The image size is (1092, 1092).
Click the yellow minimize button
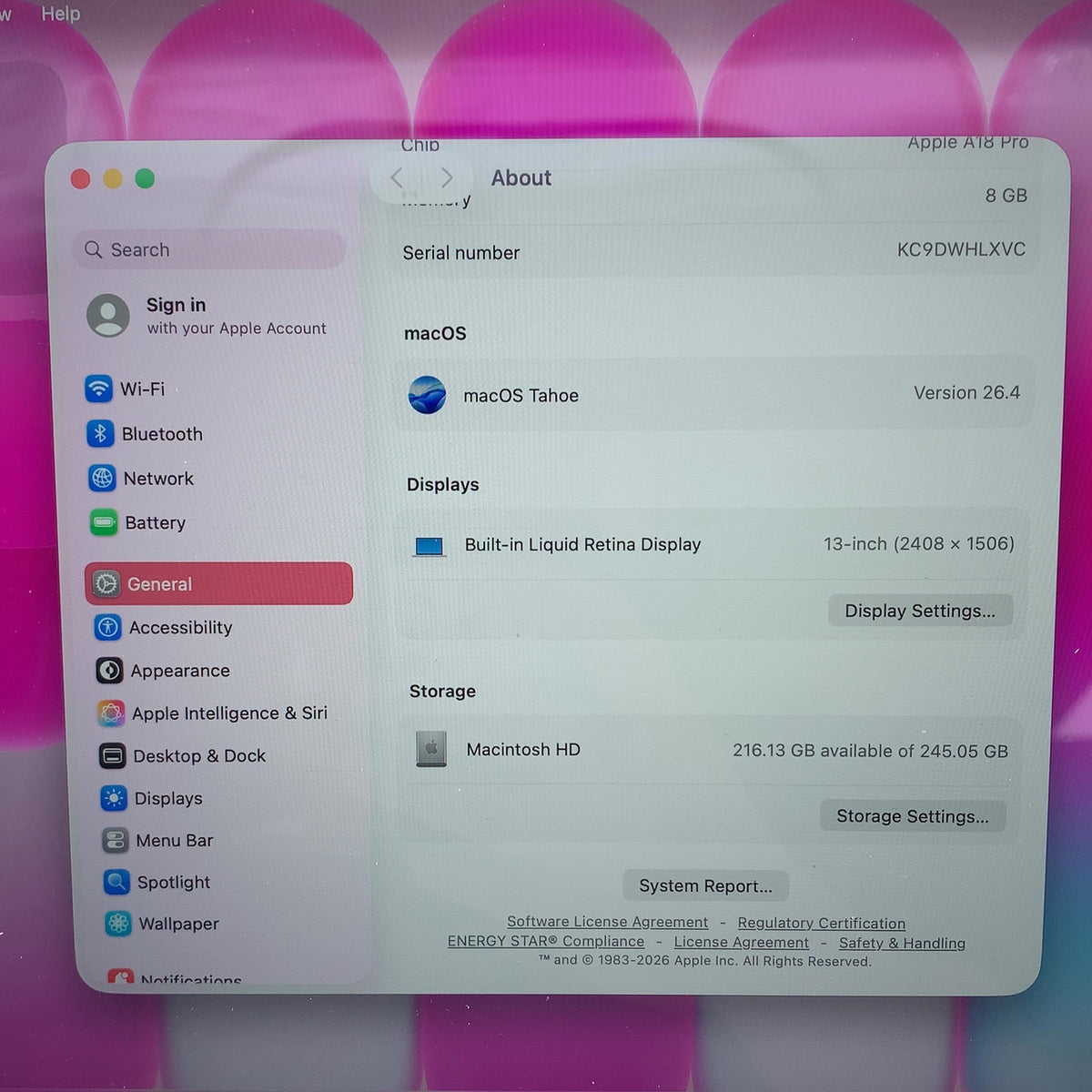pyautogui.click(x=113, y=178)
